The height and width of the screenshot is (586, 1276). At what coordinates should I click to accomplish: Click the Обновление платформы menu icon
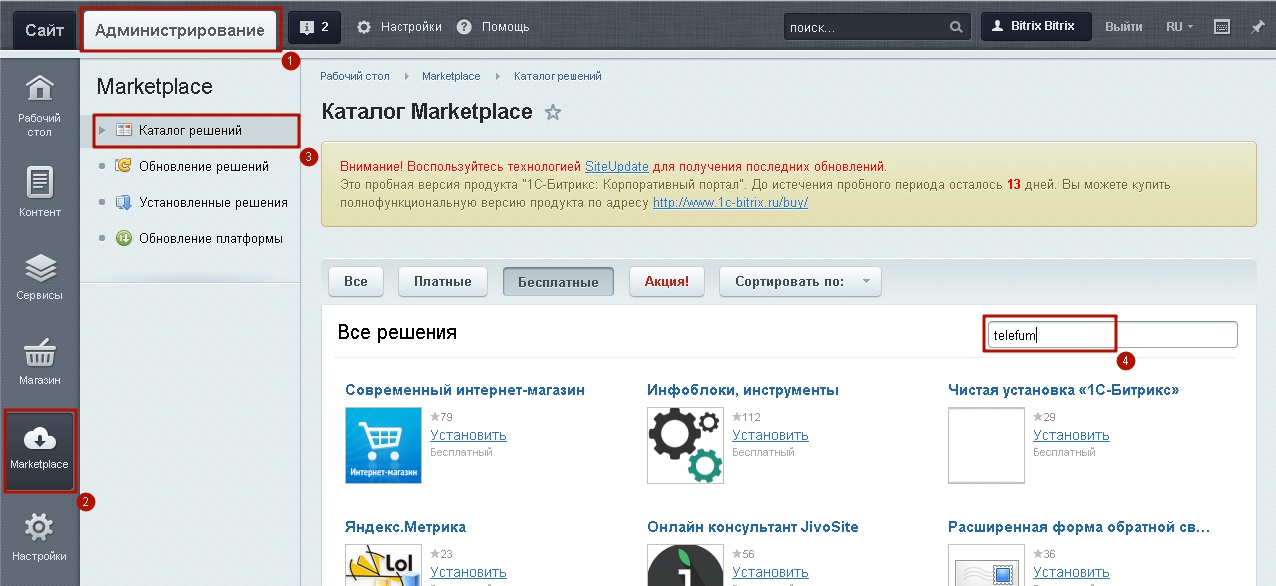[123, 238]
